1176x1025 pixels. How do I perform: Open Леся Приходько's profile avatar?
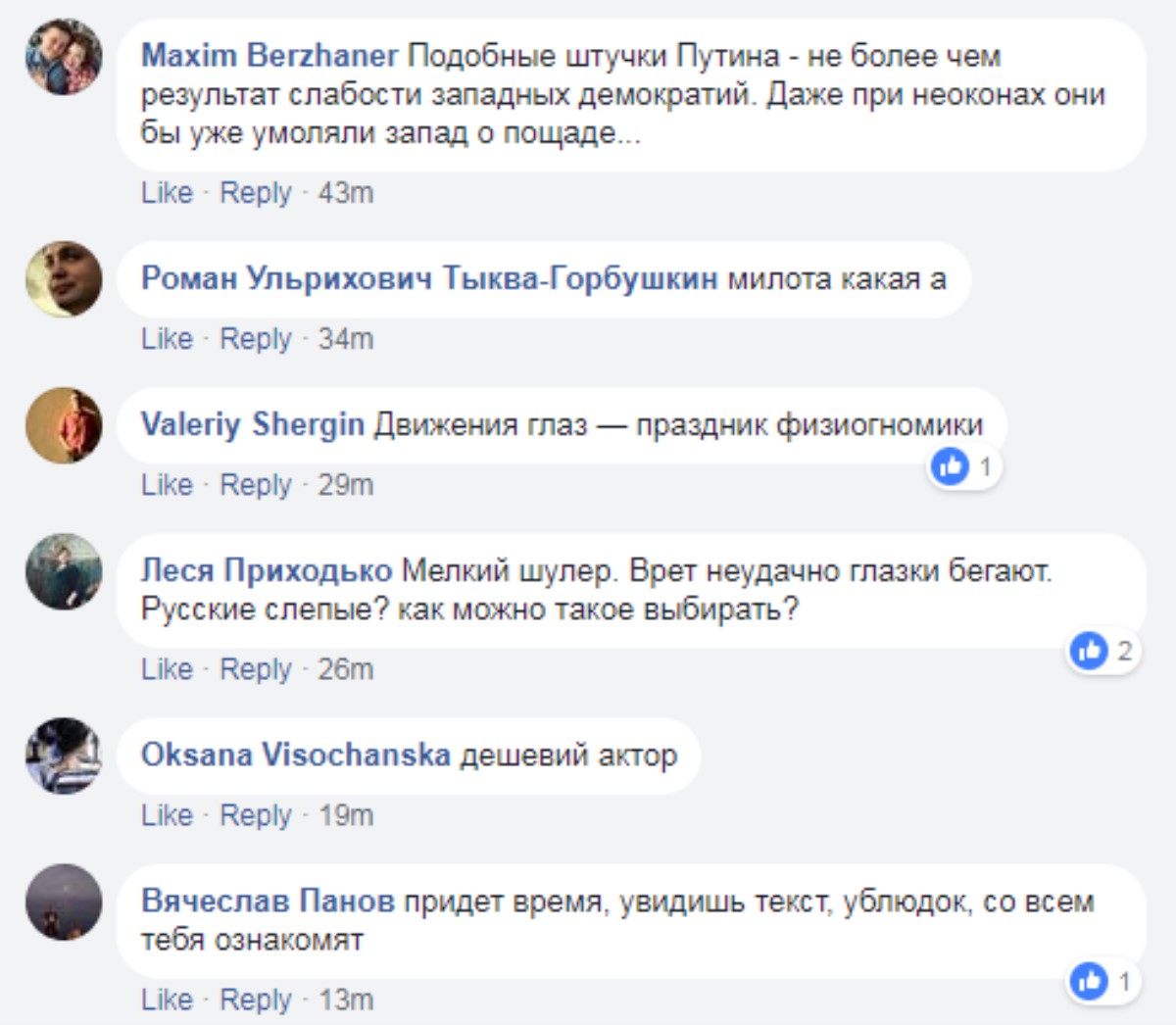click(x=64, y=571)
